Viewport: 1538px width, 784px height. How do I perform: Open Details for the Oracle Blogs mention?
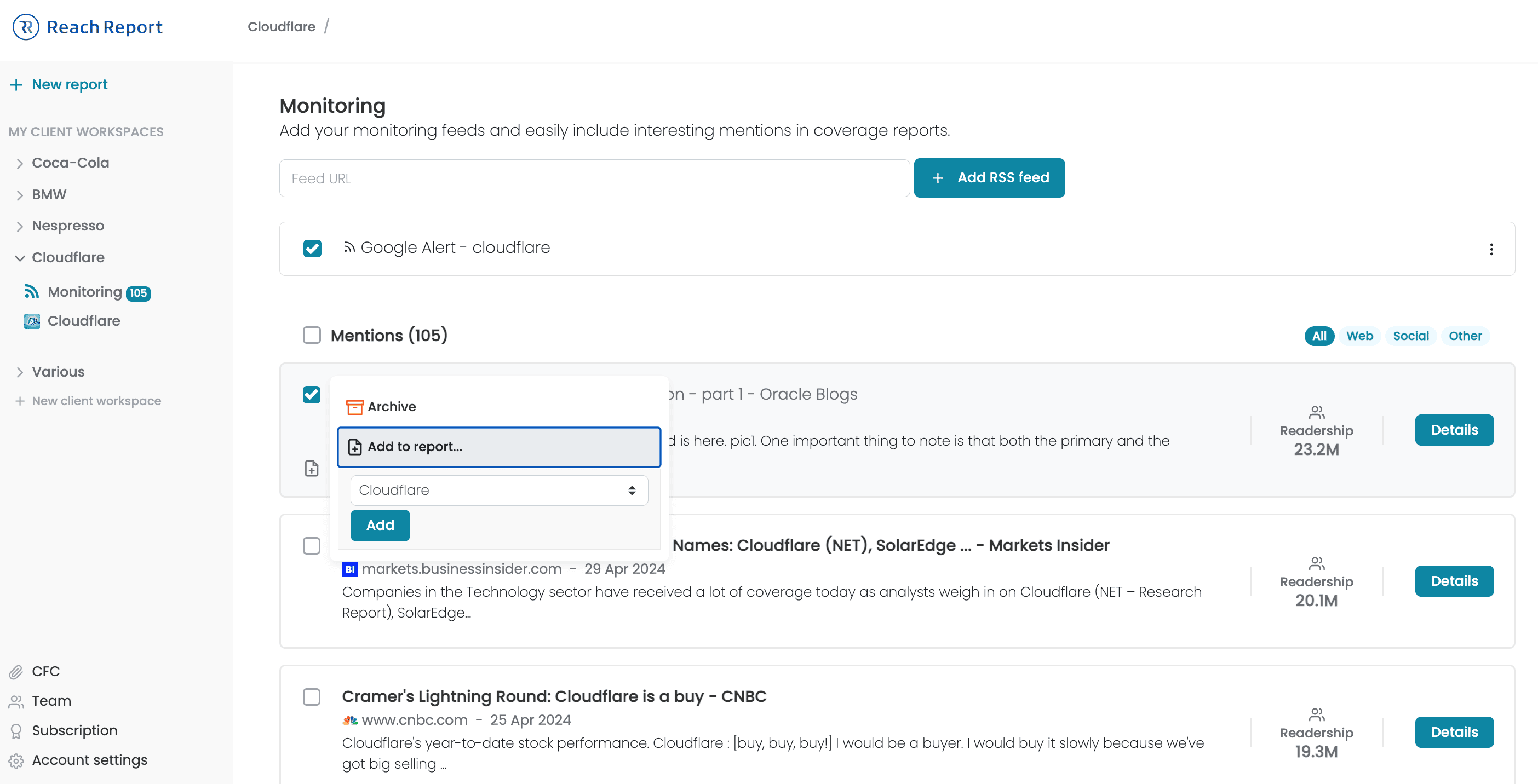(x=1454, y=430)
